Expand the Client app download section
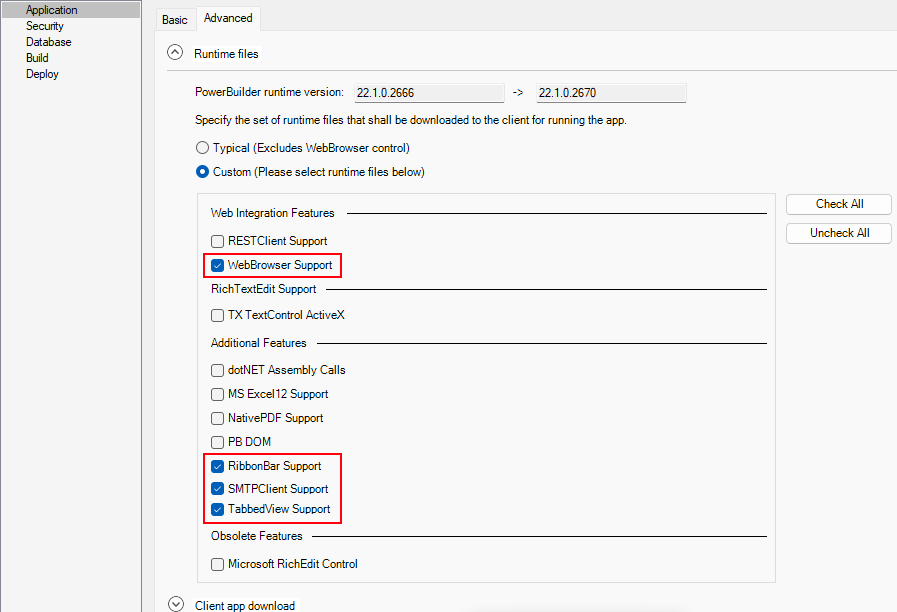Image resolution: width=897 pixels, height=612 pixels. pyautogui.click(x=176, y=604)
